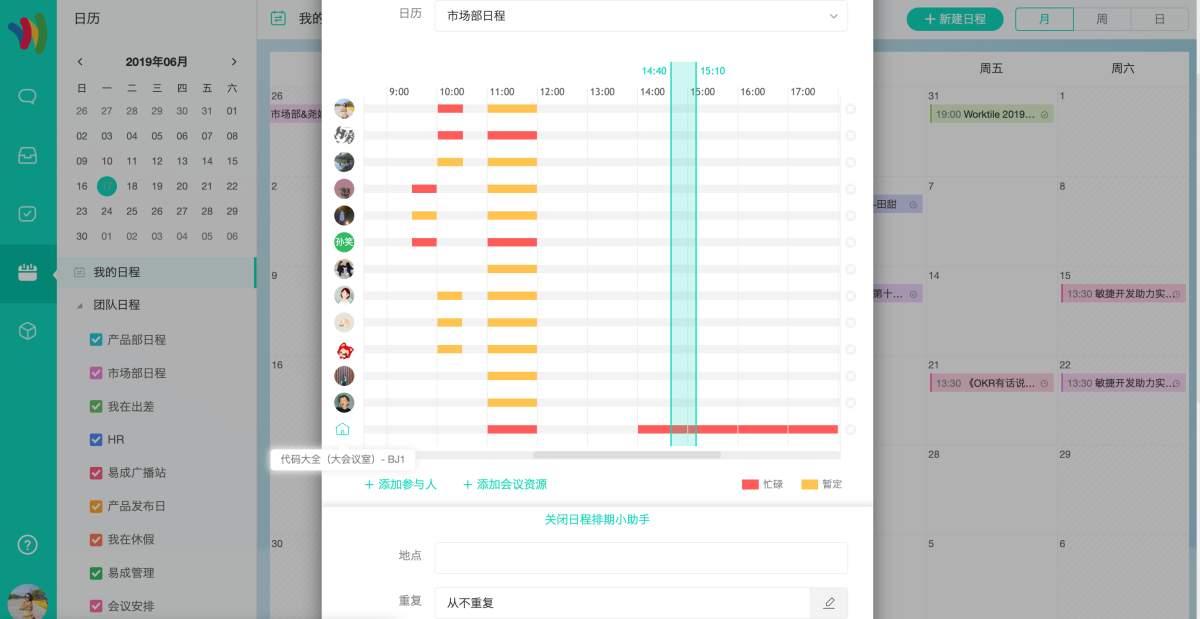Click the 添加参与人 link
1200x619 pixels.
pos(400,485)
